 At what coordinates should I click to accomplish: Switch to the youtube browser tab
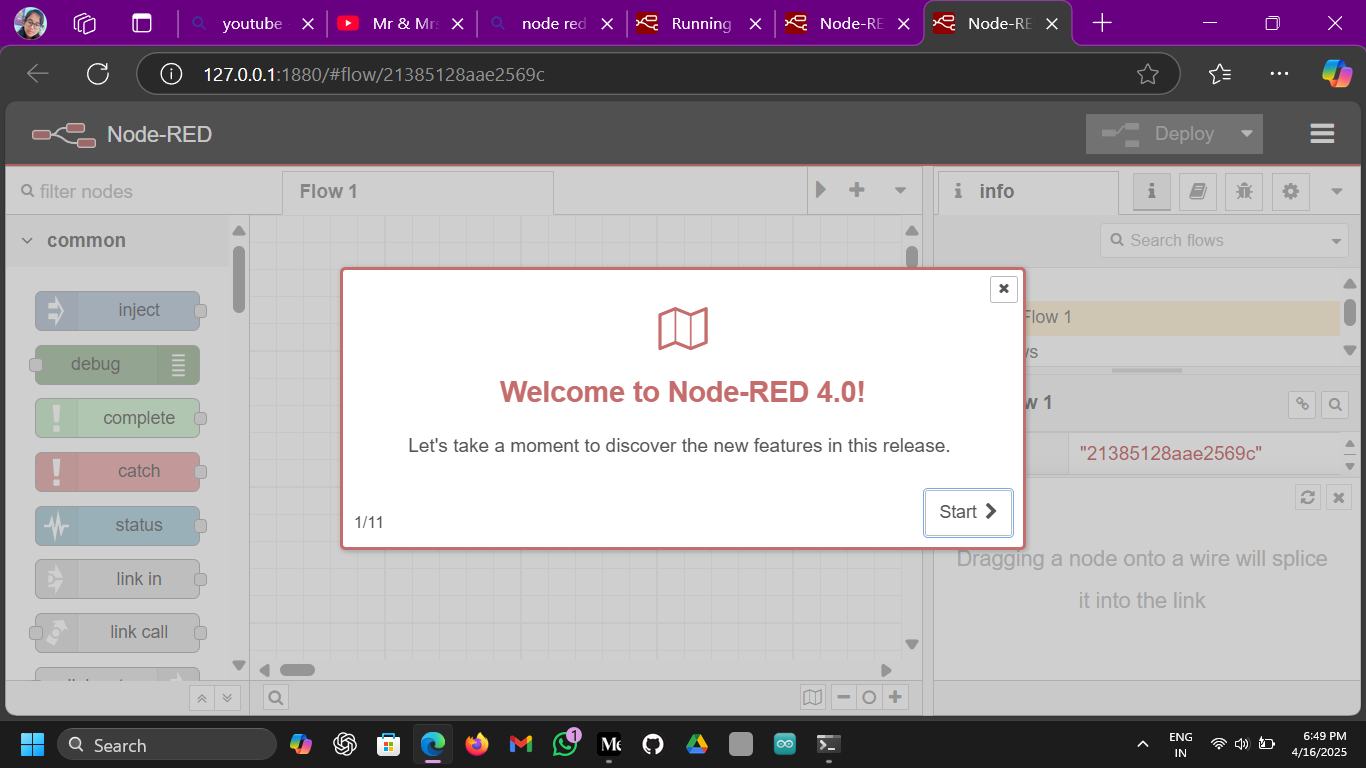pyautogui.click(x=252, y=23)
